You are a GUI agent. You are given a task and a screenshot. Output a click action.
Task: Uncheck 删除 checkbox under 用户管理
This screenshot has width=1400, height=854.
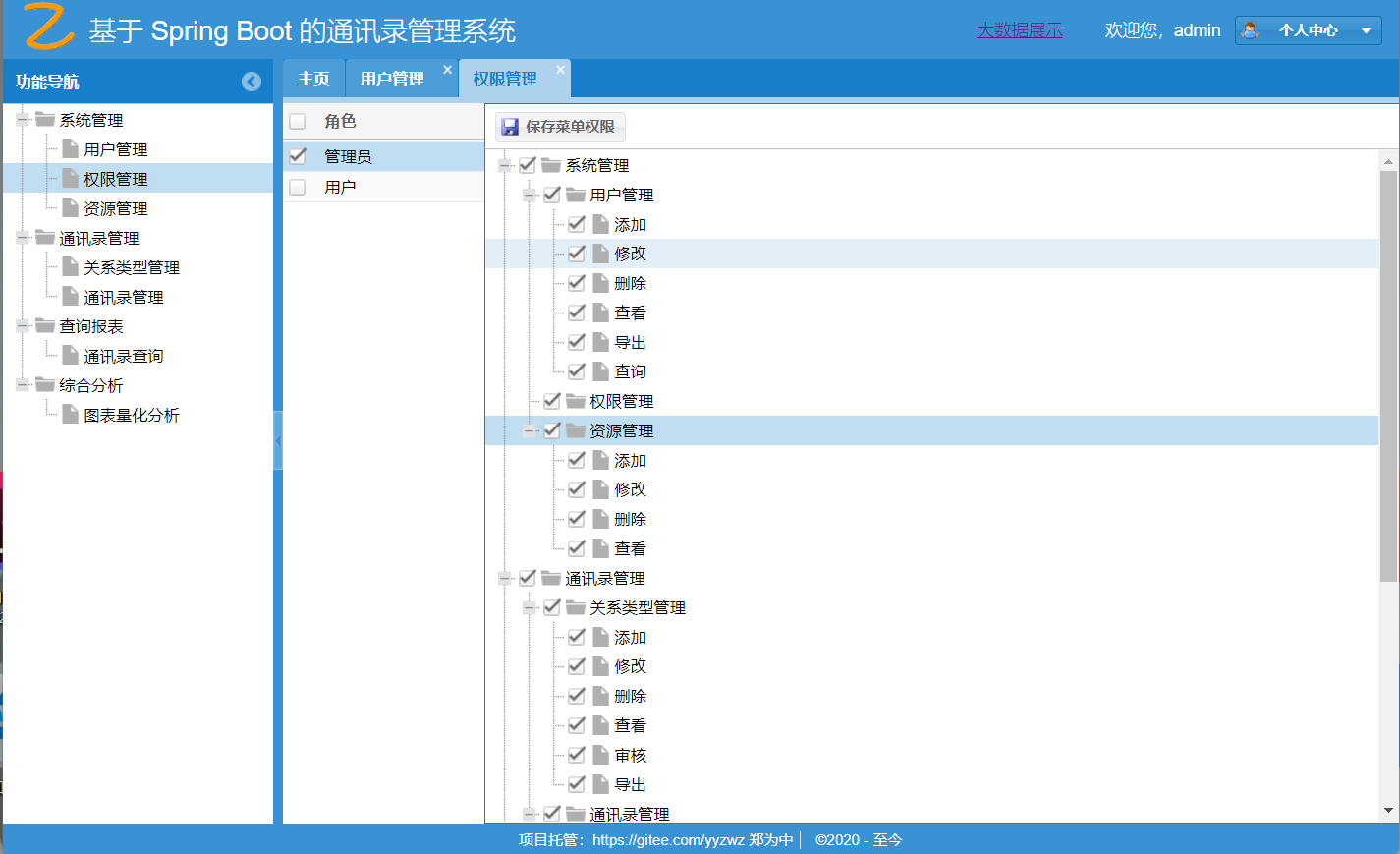(x=577, y=283)
